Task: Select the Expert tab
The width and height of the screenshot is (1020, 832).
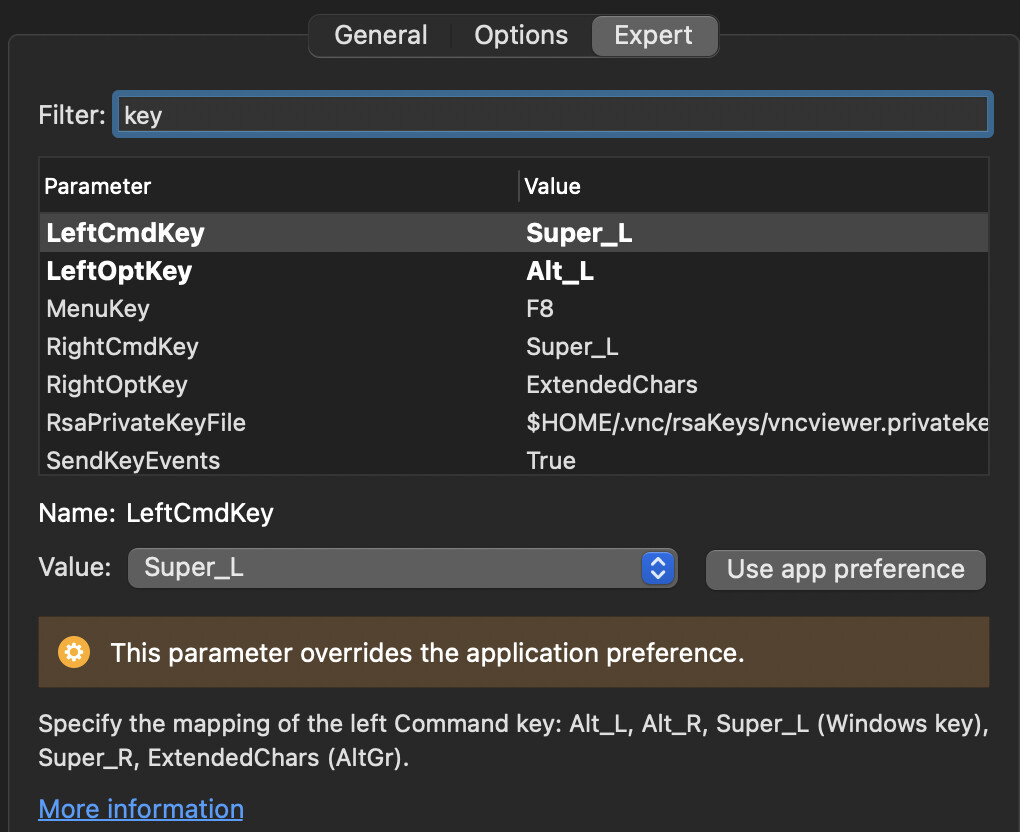Action: [x=653, y=36]
